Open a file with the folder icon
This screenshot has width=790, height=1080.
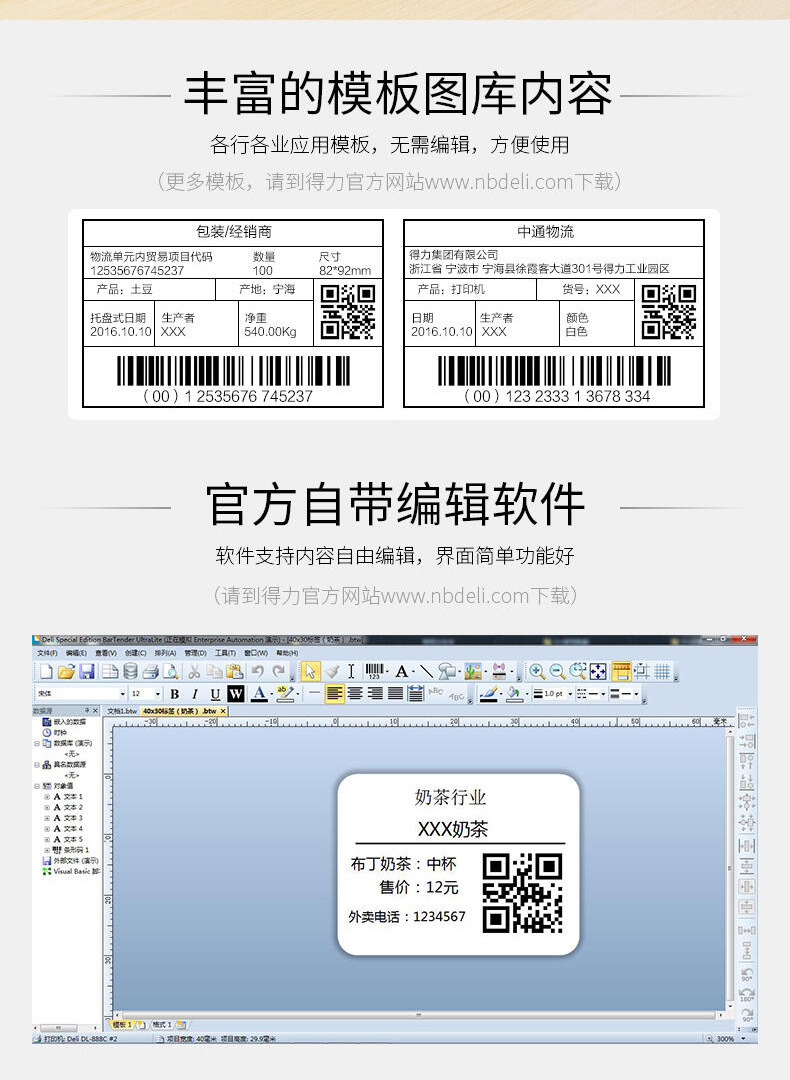[66, 671]
